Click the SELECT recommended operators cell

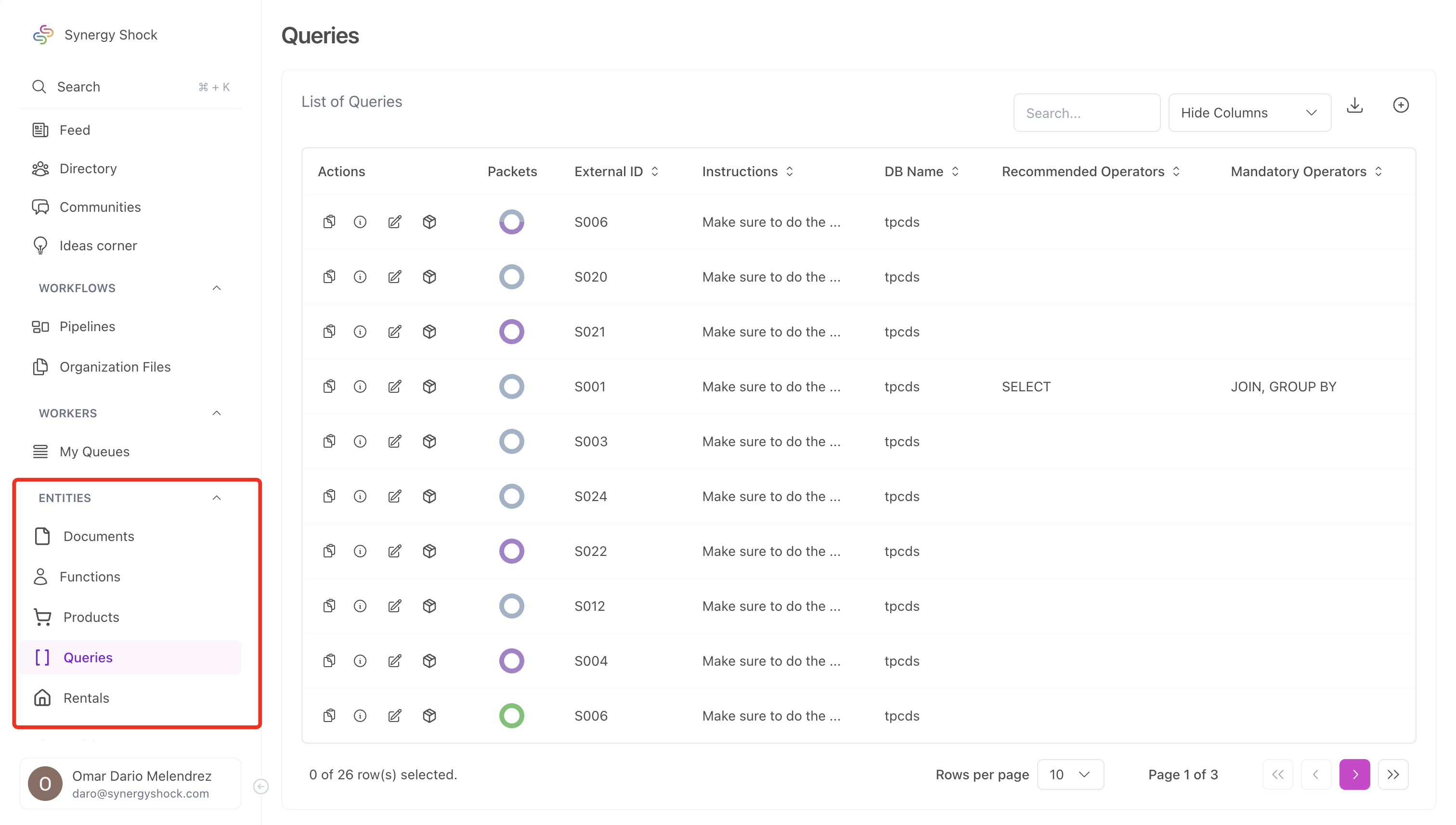[1026, 387]
